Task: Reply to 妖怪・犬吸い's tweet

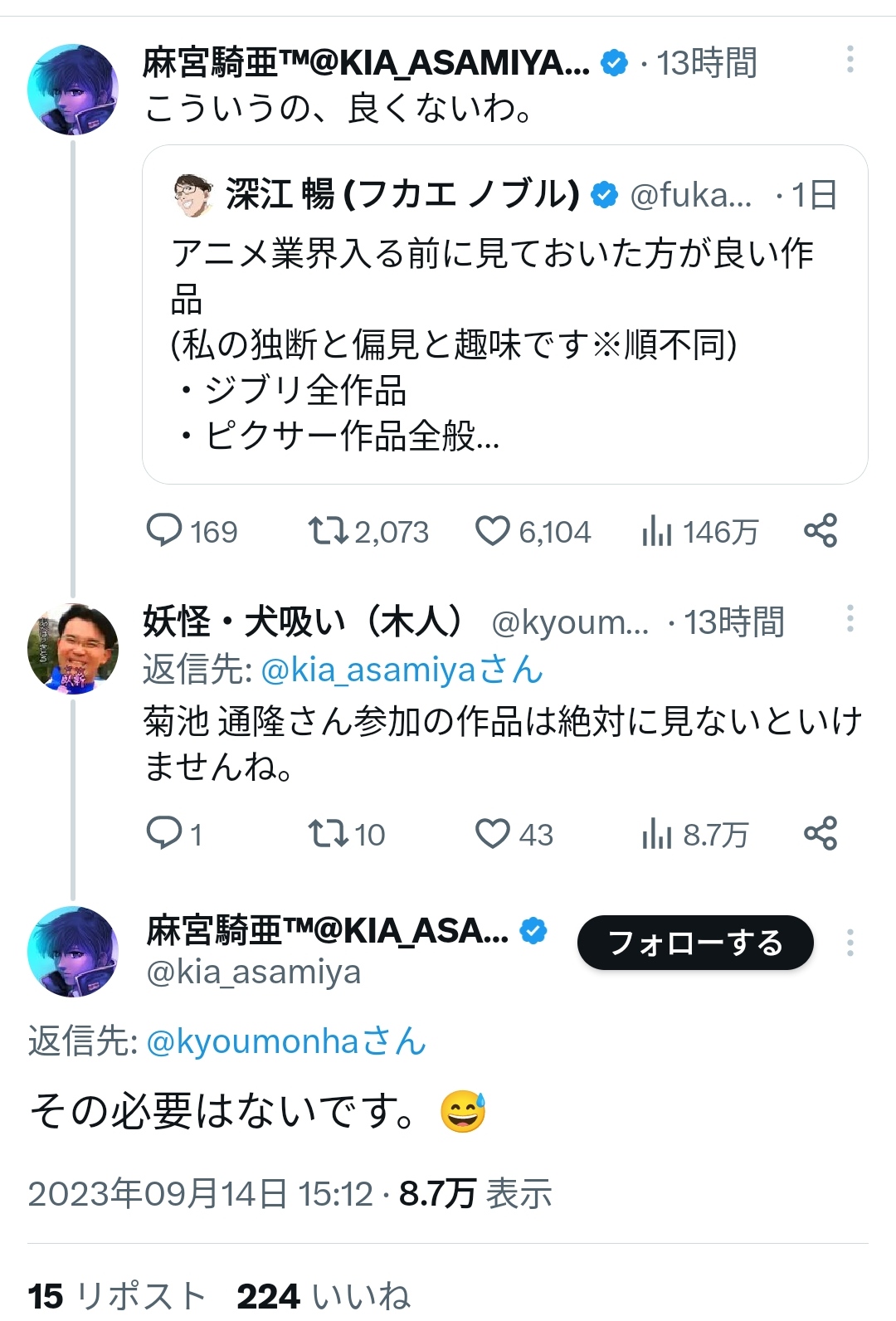Action: tap(164, 833)
